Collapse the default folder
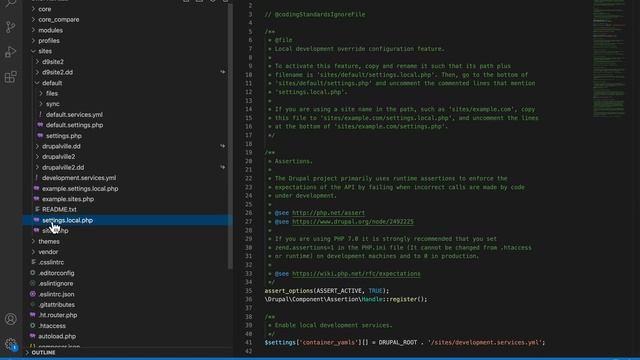Viewport: 640px width, 360px height. (x=37, y=83)
